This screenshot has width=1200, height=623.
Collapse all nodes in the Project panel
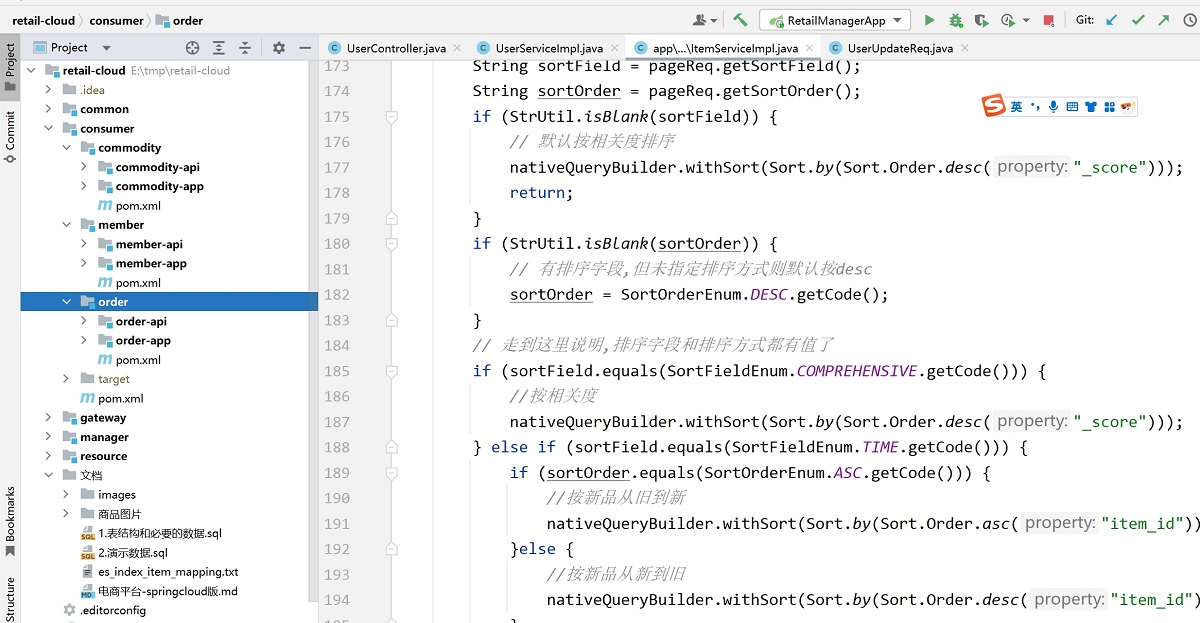(x=244, y=48)
